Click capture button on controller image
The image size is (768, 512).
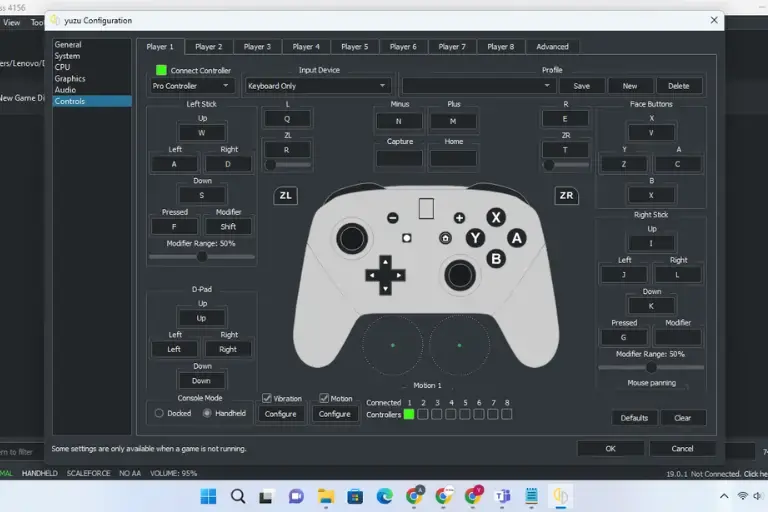point(407,238)
